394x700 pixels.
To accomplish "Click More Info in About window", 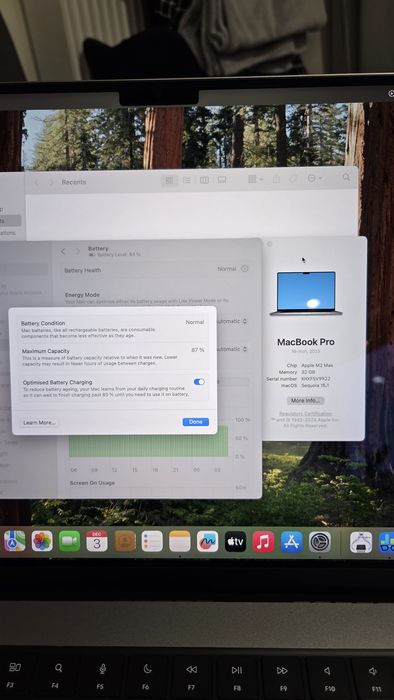I will (305, 400).
